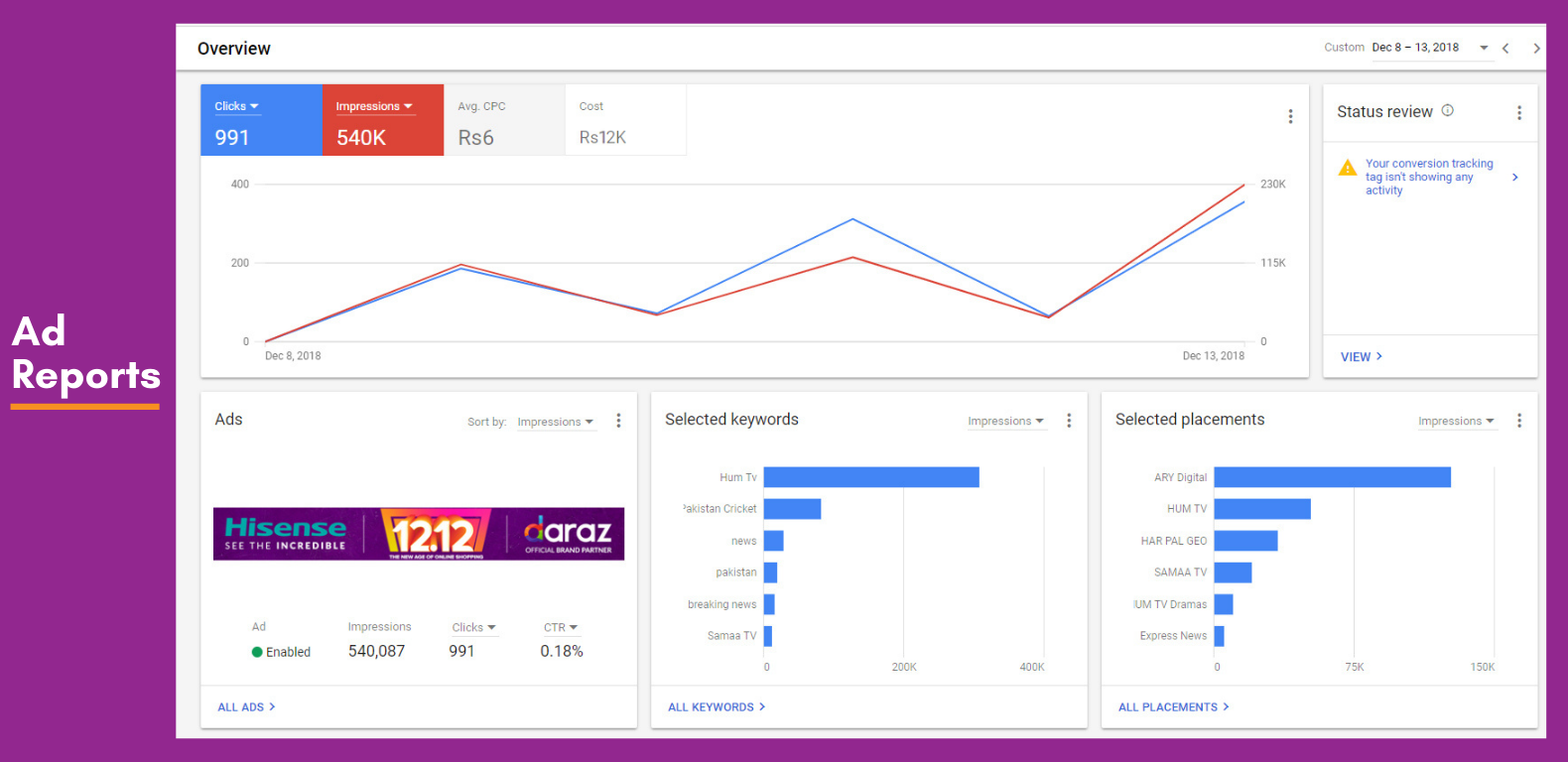This screenshot has width=1568, height=762.
Task: Click HAR PAL GEO placement bar
Action: point(1246,541)
